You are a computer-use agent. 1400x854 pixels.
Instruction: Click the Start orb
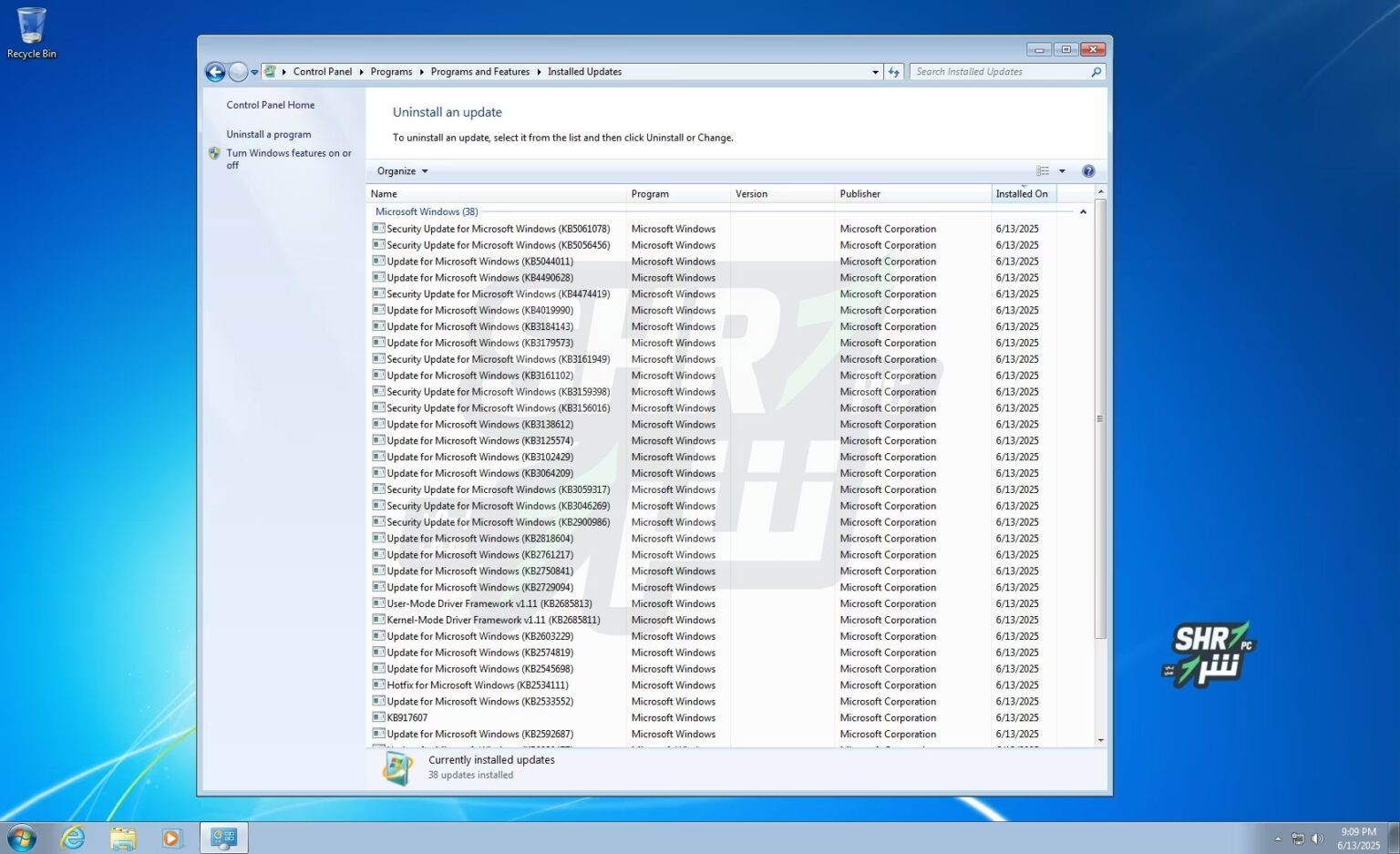21,837
